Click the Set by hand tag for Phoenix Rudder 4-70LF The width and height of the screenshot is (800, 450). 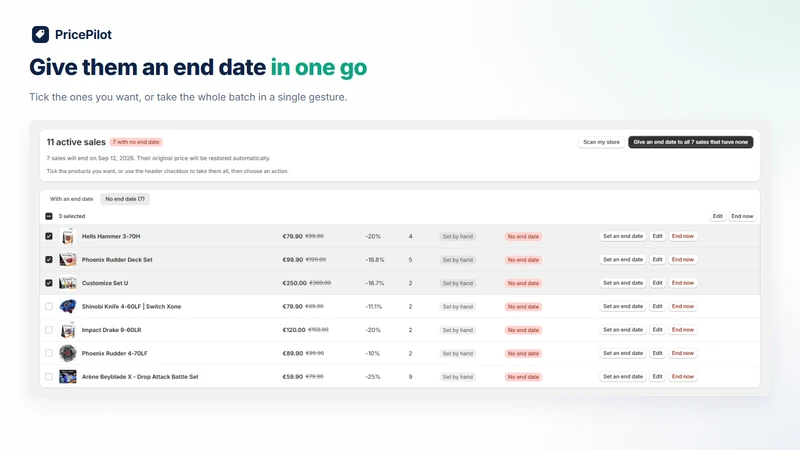point(458,353)
